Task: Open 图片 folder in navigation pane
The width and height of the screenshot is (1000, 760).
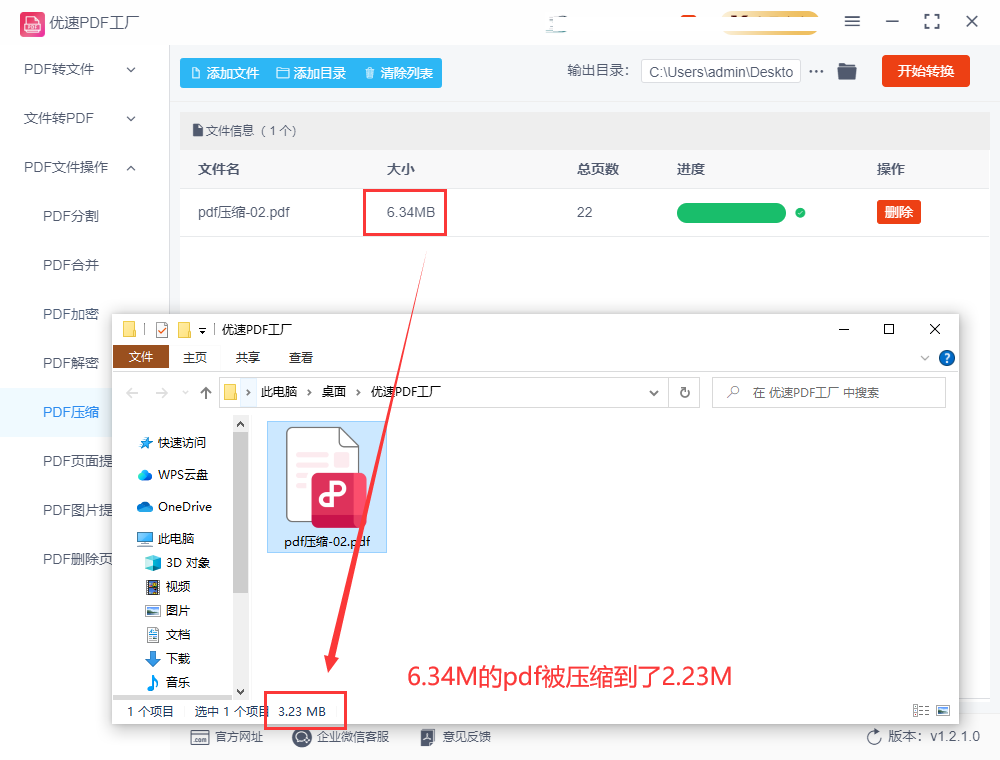Action: pyautogui.click(x=168, y=611)
